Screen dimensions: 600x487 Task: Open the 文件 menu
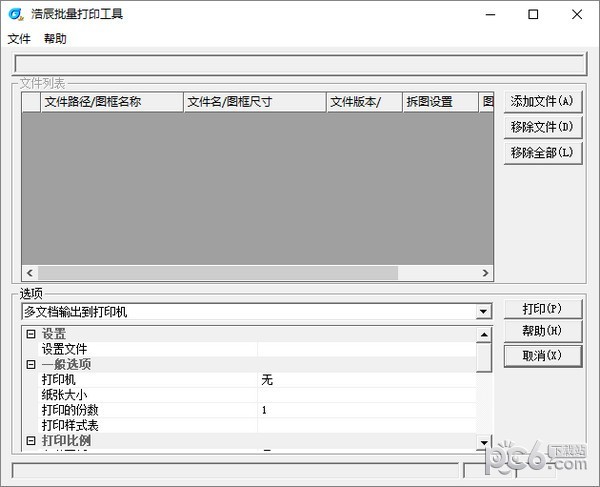click(19, 39)
